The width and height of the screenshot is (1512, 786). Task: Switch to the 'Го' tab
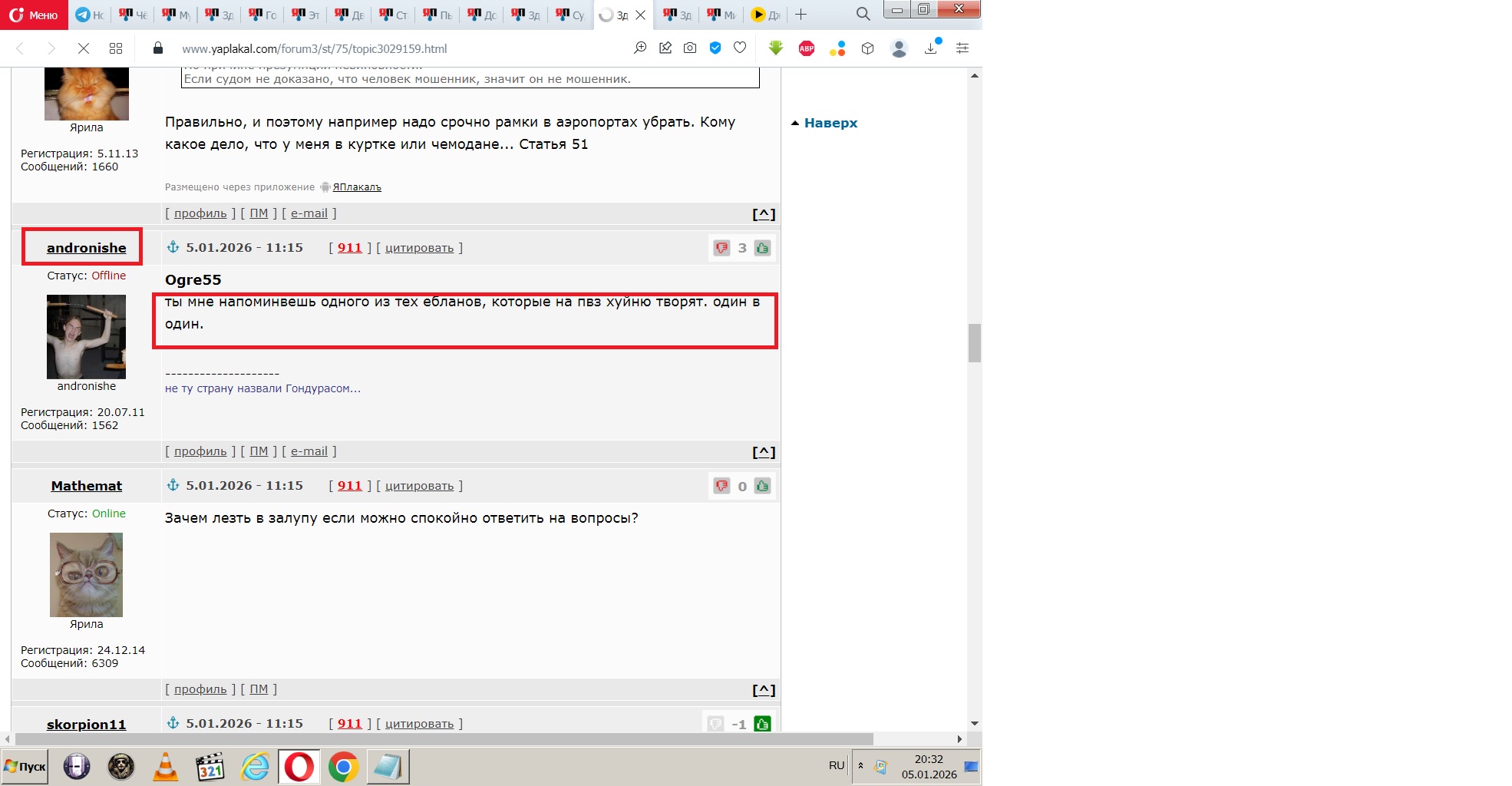pyautogui.click(x=263, y=15)
